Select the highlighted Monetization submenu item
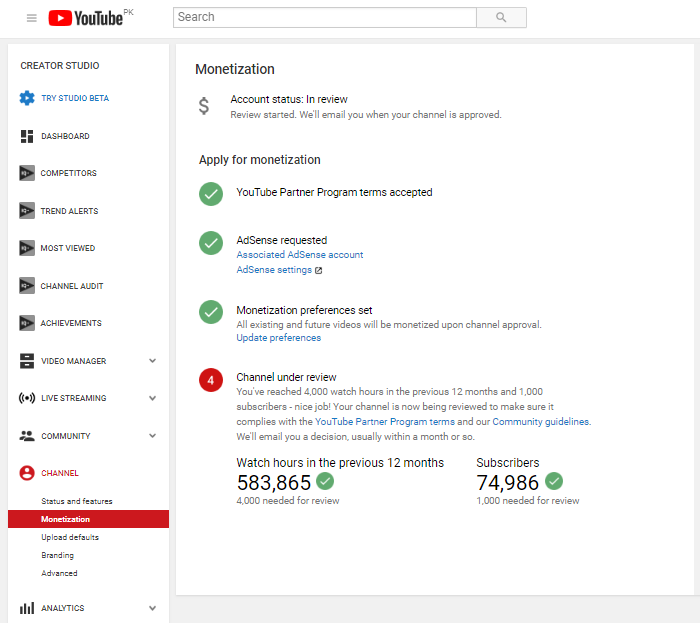Viewport: 700px width, 623px height. [88, 519]
